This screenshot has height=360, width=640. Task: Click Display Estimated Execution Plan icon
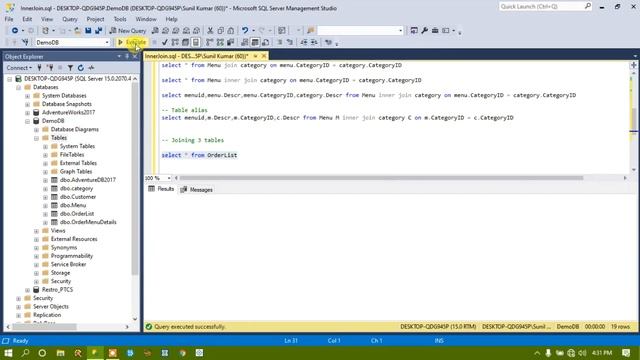(x=175, y=42)
